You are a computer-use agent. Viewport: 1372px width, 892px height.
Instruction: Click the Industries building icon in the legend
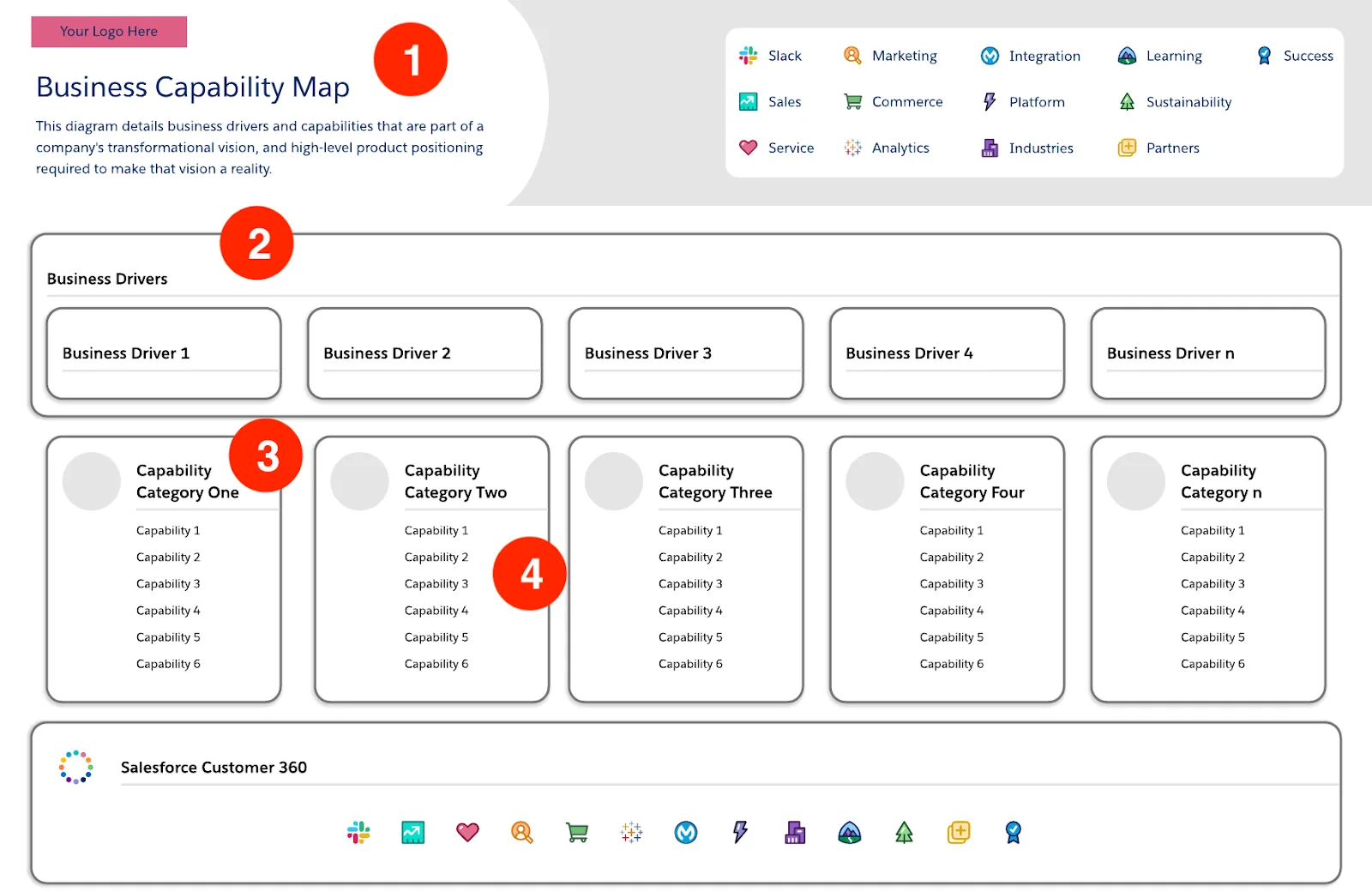(x=990, y=148)
